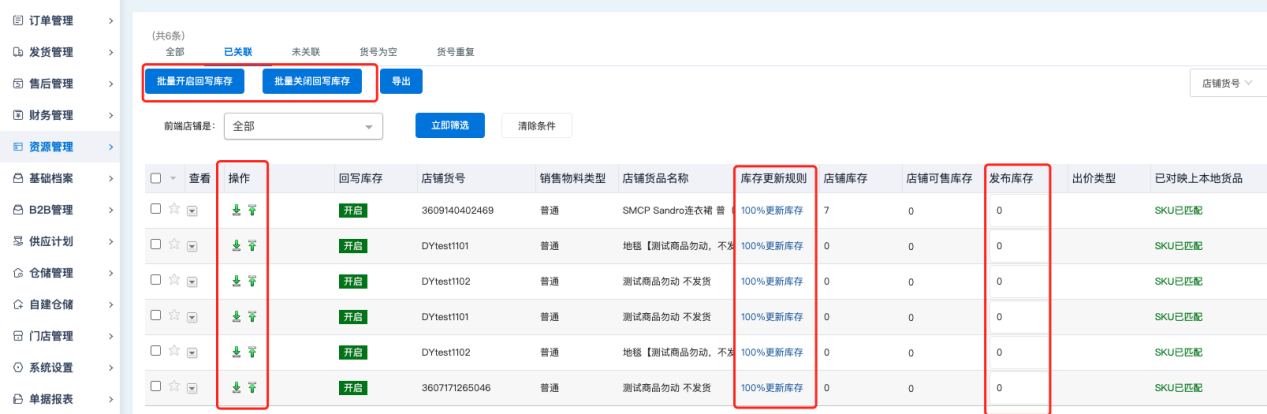Expand the 单据报表 chevron in sidebar
This screenshot has width=1267, height=414.
(x=110, y=399)
